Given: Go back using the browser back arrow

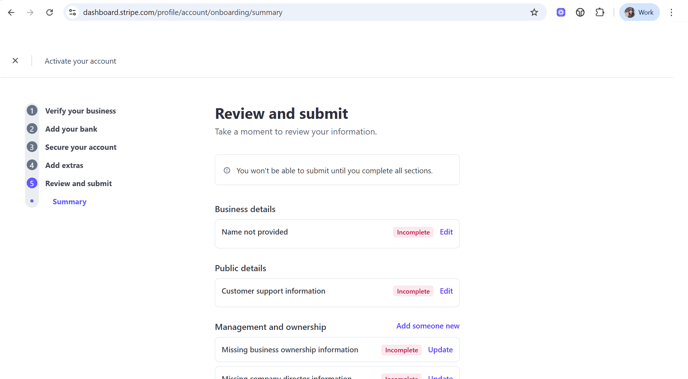Looking at the screenshot, I should pos(11,12).
